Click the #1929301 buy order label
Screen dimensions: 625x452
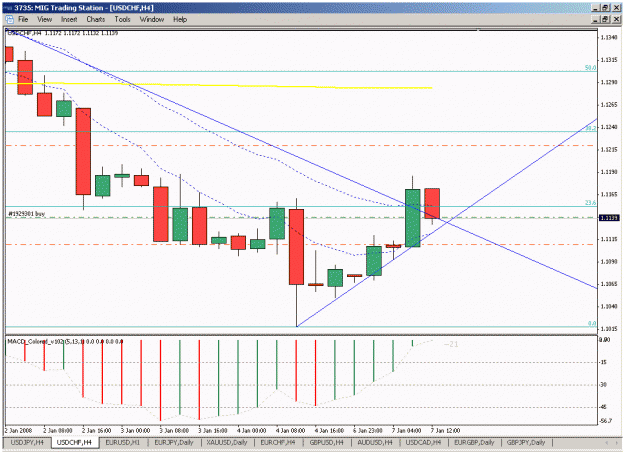coord(26,214)
